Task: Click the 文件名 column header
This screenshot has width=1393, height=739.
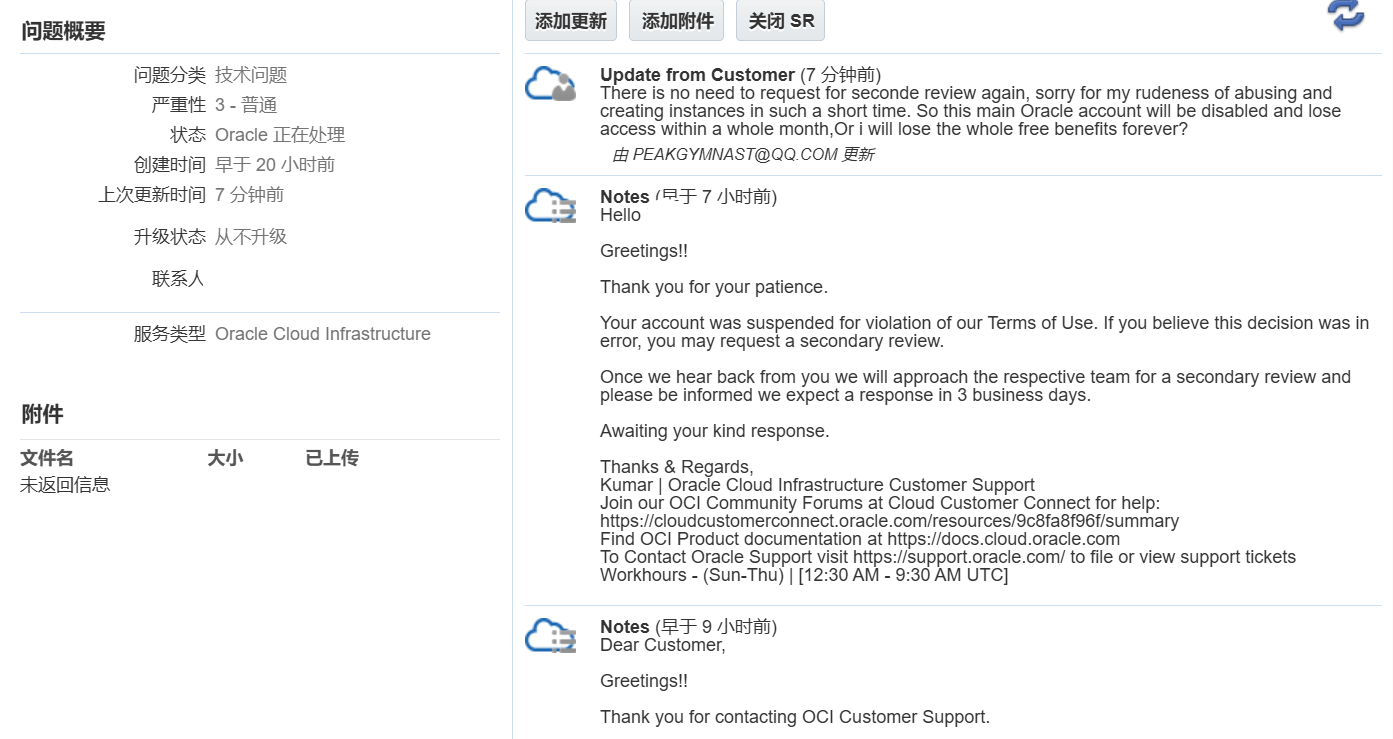Action: (47, 458)
